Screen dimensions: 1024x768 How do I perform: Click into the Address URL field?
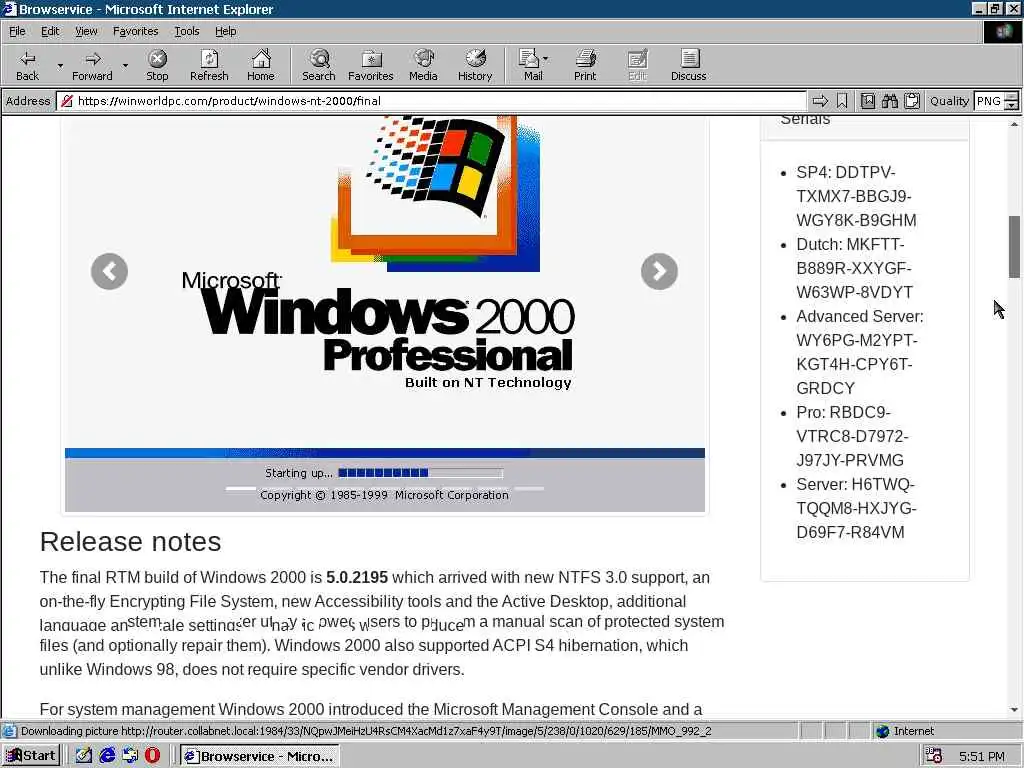click(x=431, y=101)
